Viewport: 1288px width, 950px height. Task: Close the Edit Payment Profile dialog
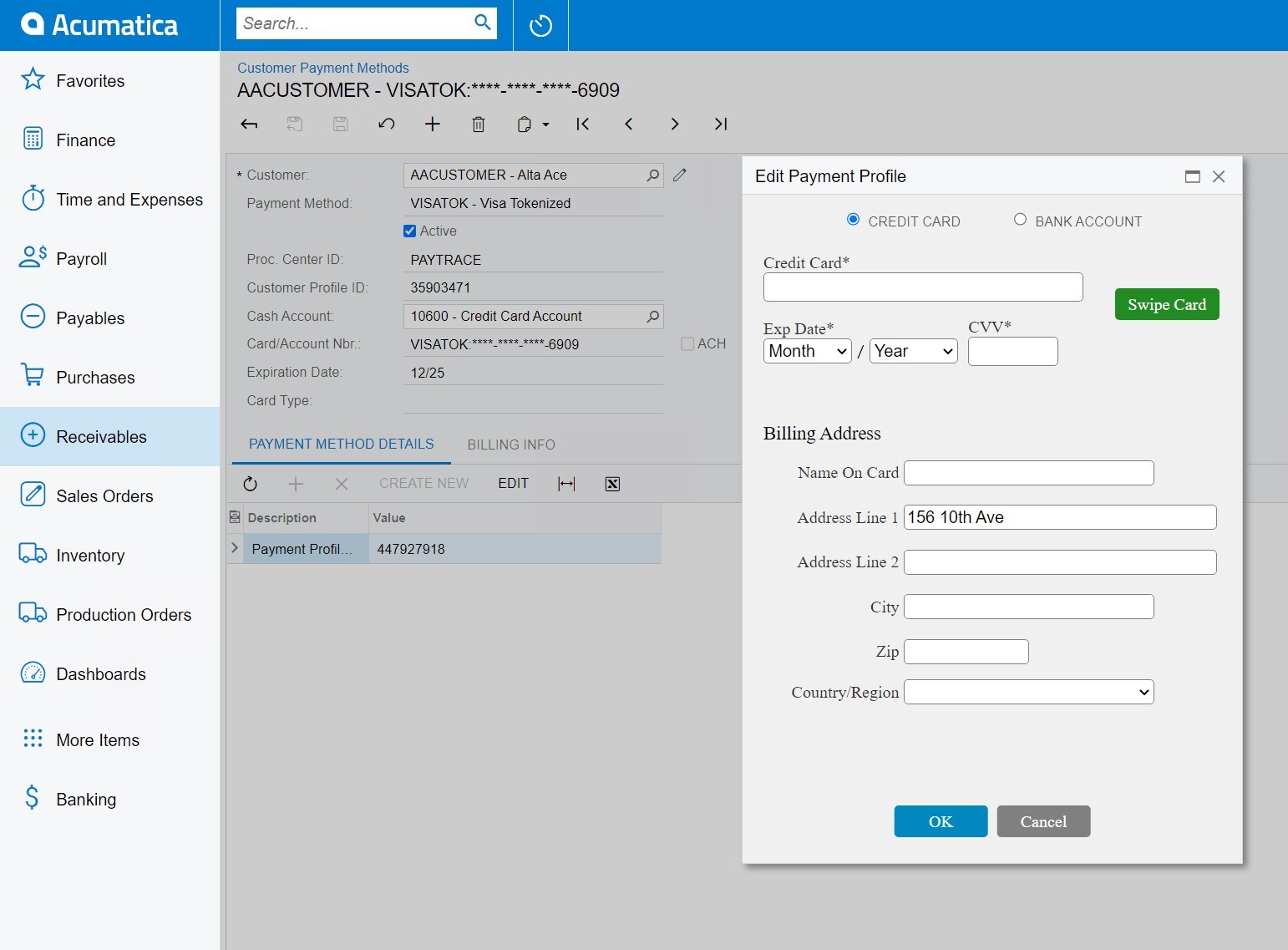pyautogui.click(x=1219, y=176)
